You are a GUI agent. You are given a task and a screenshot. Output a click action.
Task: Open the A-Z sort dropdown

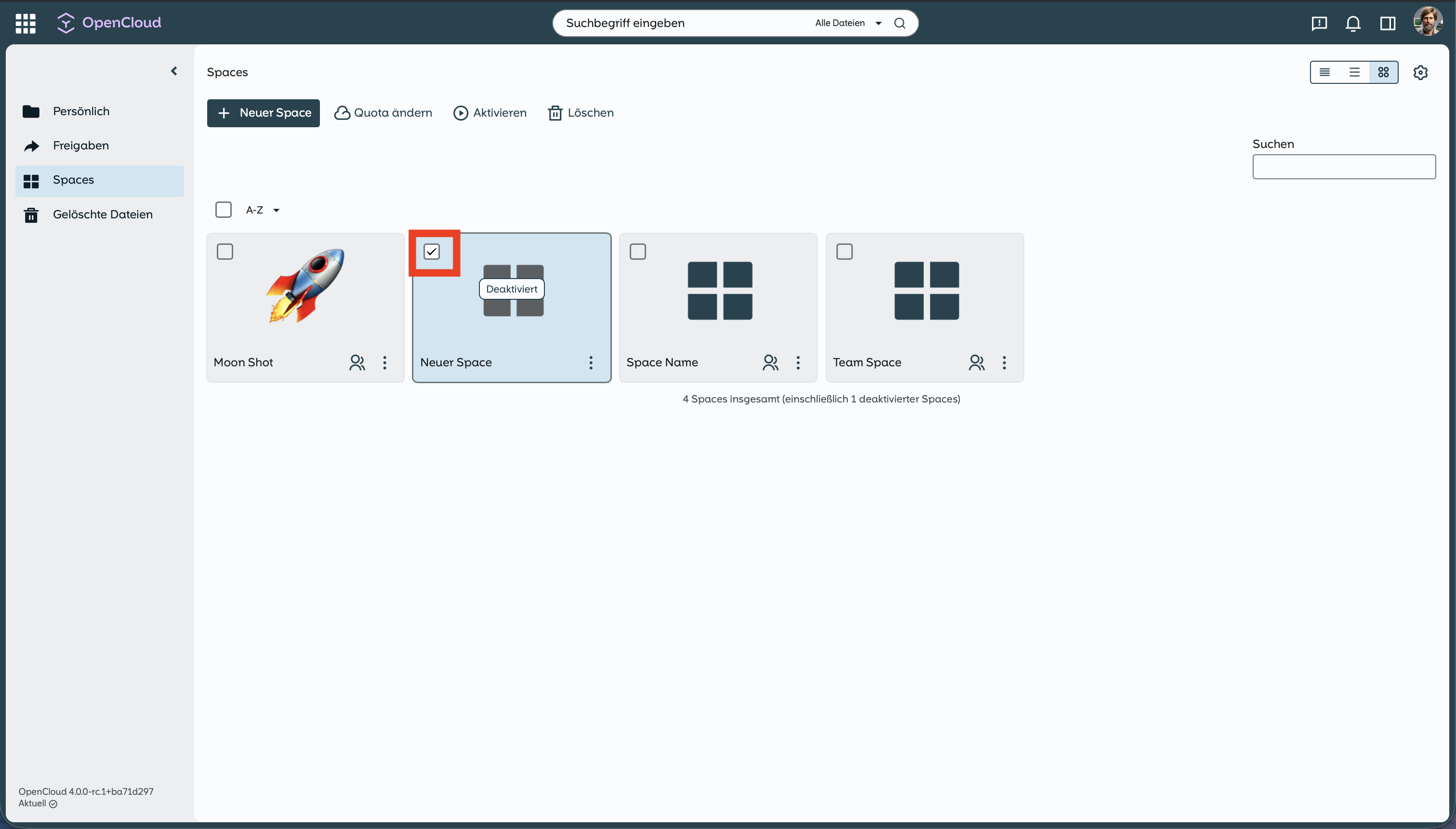(x=262, y=210)
